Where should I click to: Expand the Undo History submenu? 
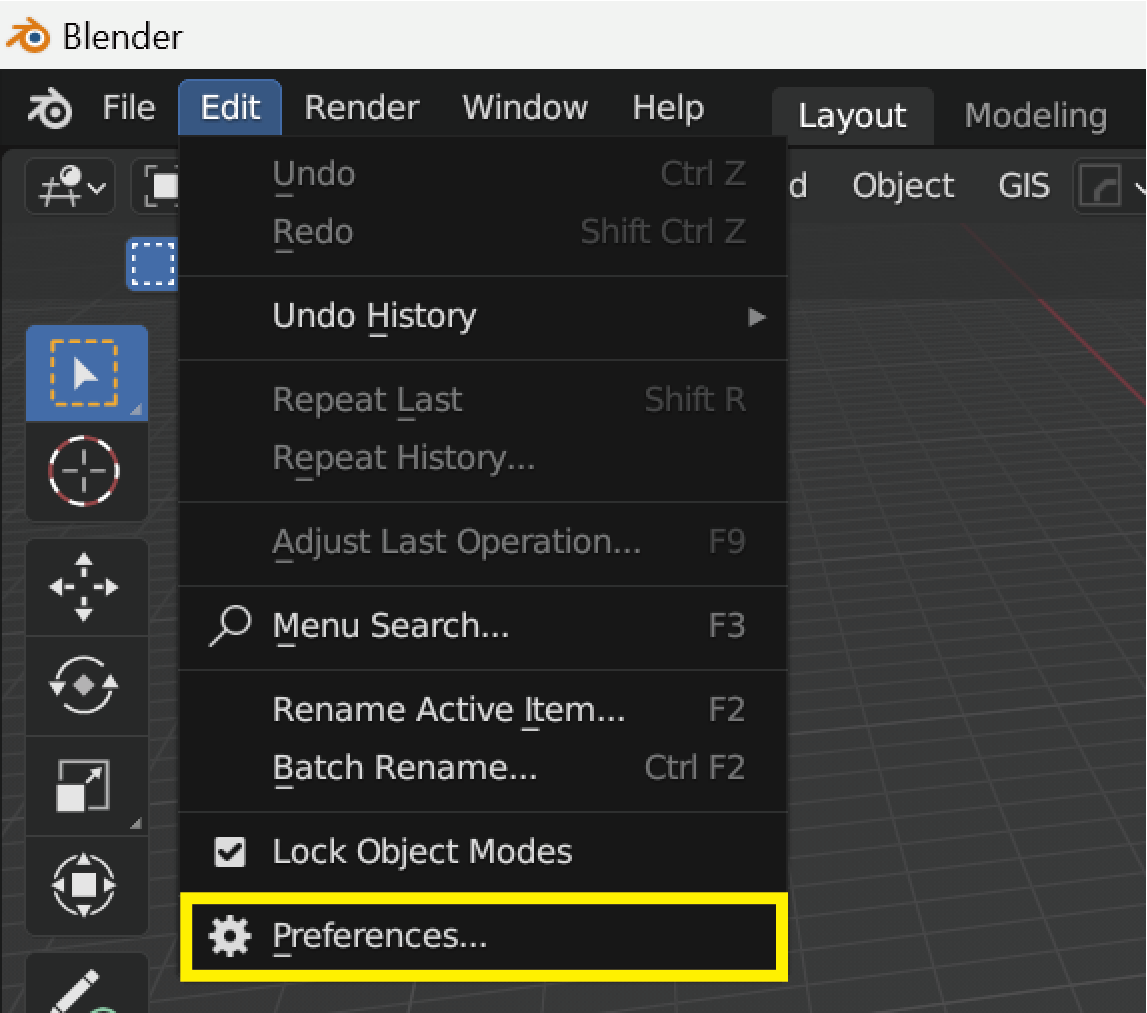click(483, 317)
